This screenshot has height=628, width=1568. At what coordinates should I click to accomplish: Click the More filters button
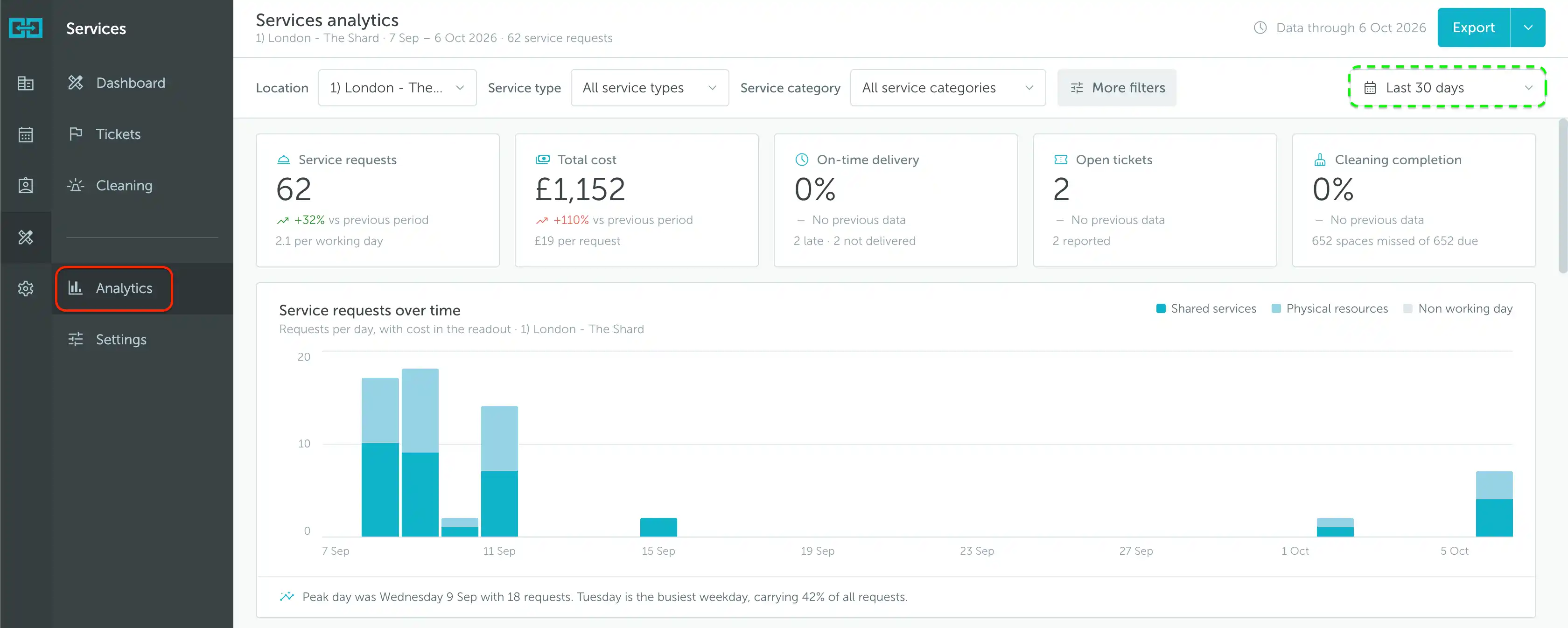[1116, 88]
